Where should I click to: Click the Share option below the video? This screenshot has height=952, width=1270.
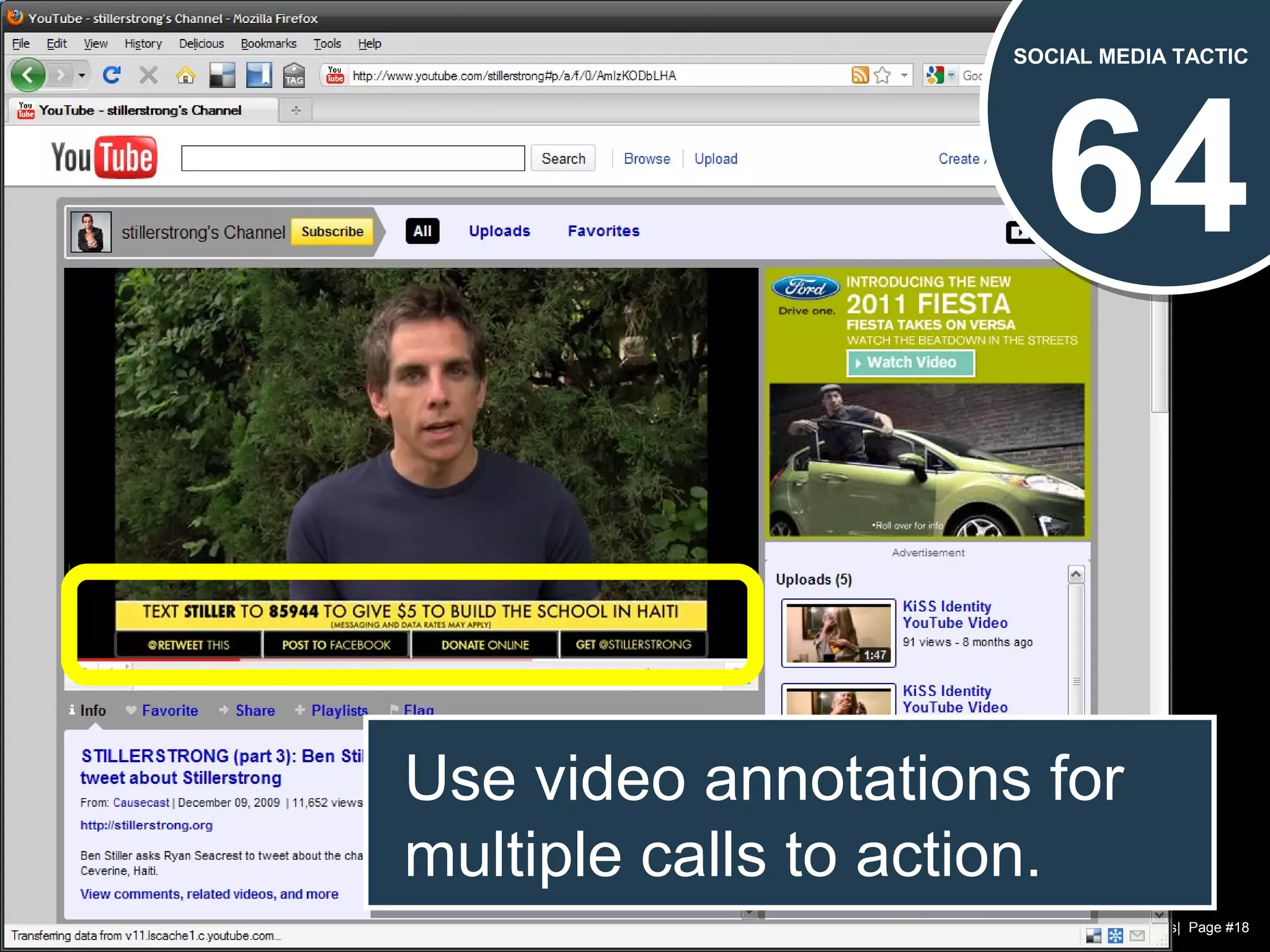247,710
